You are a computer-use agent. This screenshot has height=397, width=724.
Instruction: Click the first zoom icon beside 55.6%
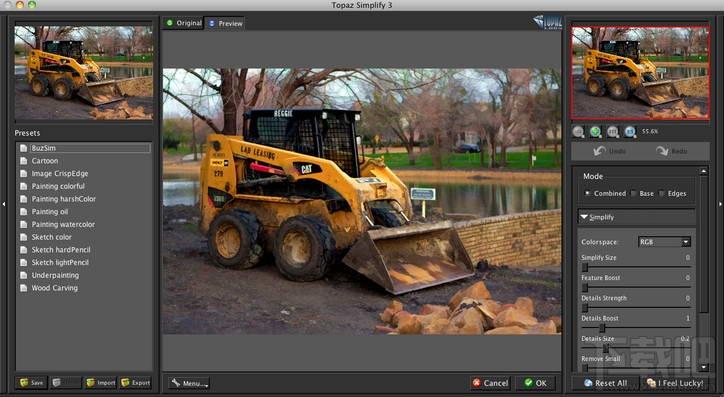(x=578, y=132)
